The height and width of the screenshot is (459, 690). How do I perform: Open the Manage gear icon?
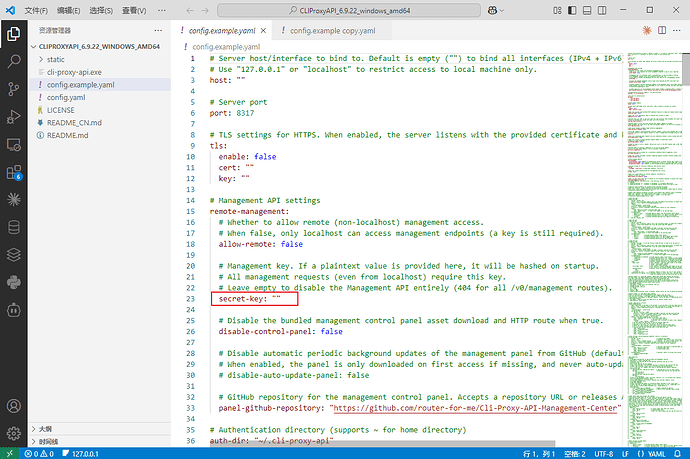point(14,433)
